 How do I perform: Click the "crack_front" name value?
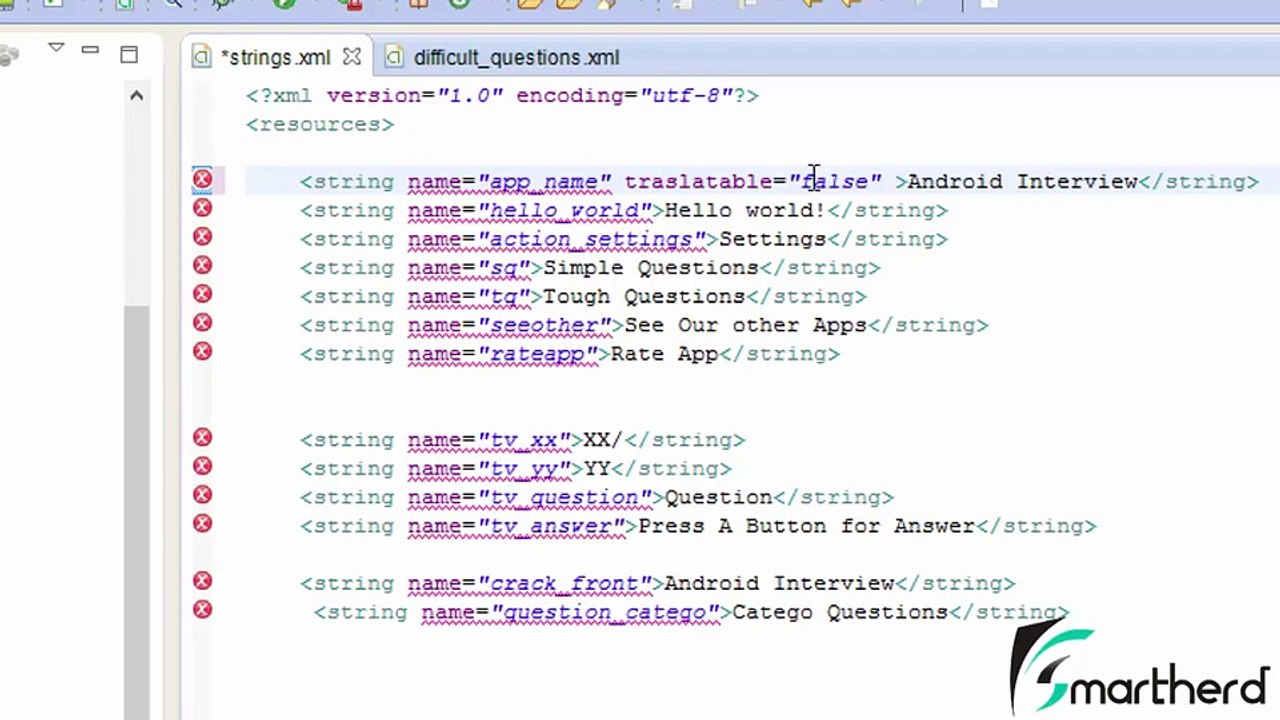[565, 584]
